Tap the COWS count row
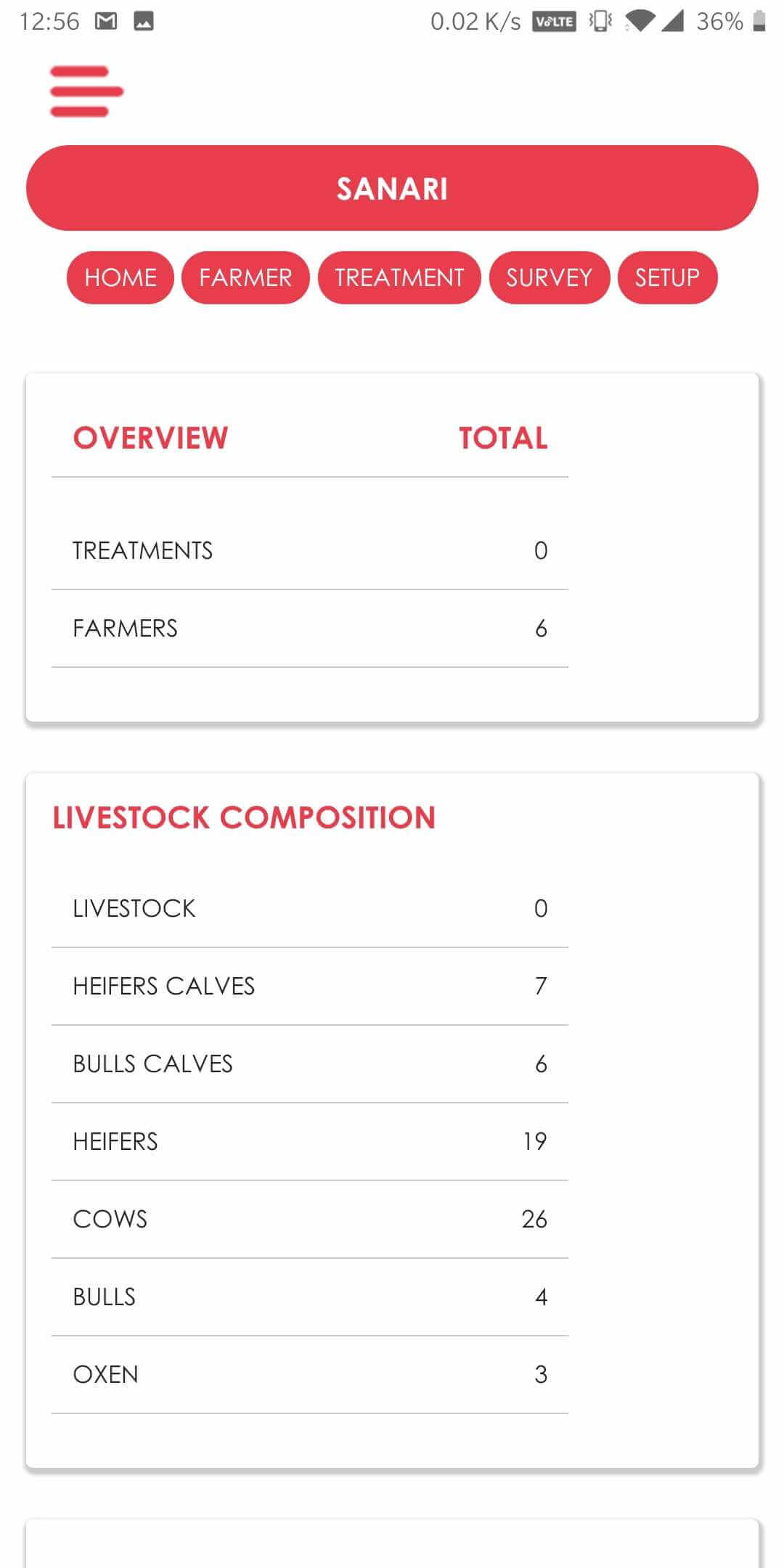Image resolution: width=784 pixels, height=1568 pixels. [310, 1219]
